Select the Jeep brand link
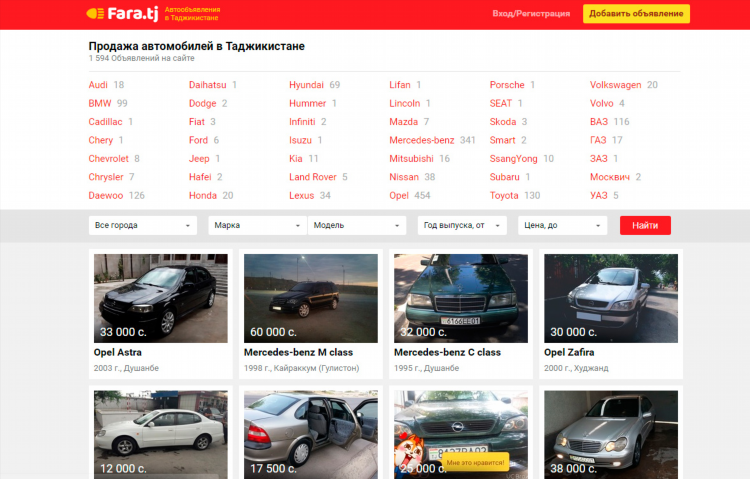750x479 pixels. click(x=199, y=158)
